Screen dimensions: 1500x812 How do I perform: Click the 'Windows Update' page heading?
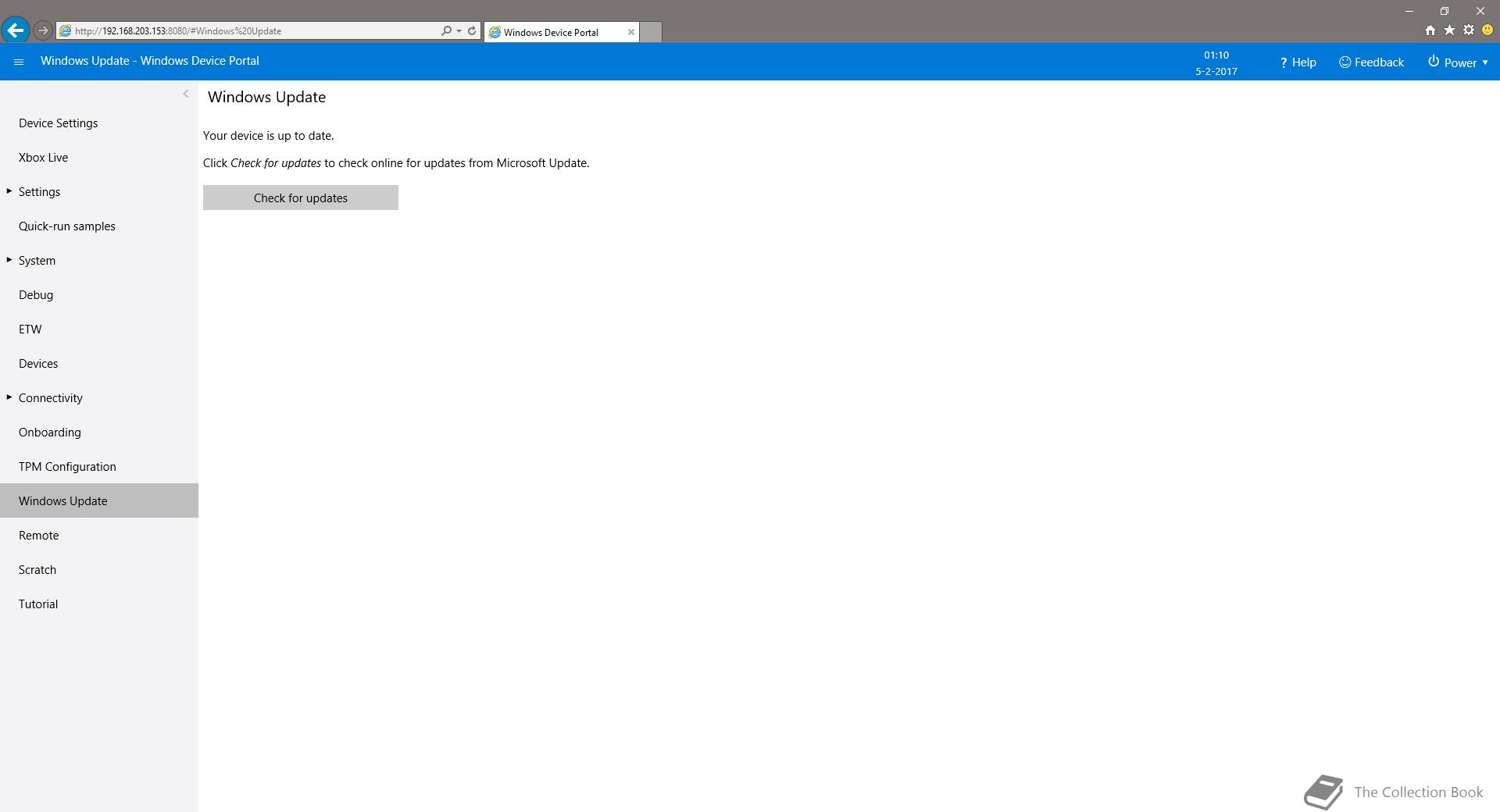pos(267,97)
